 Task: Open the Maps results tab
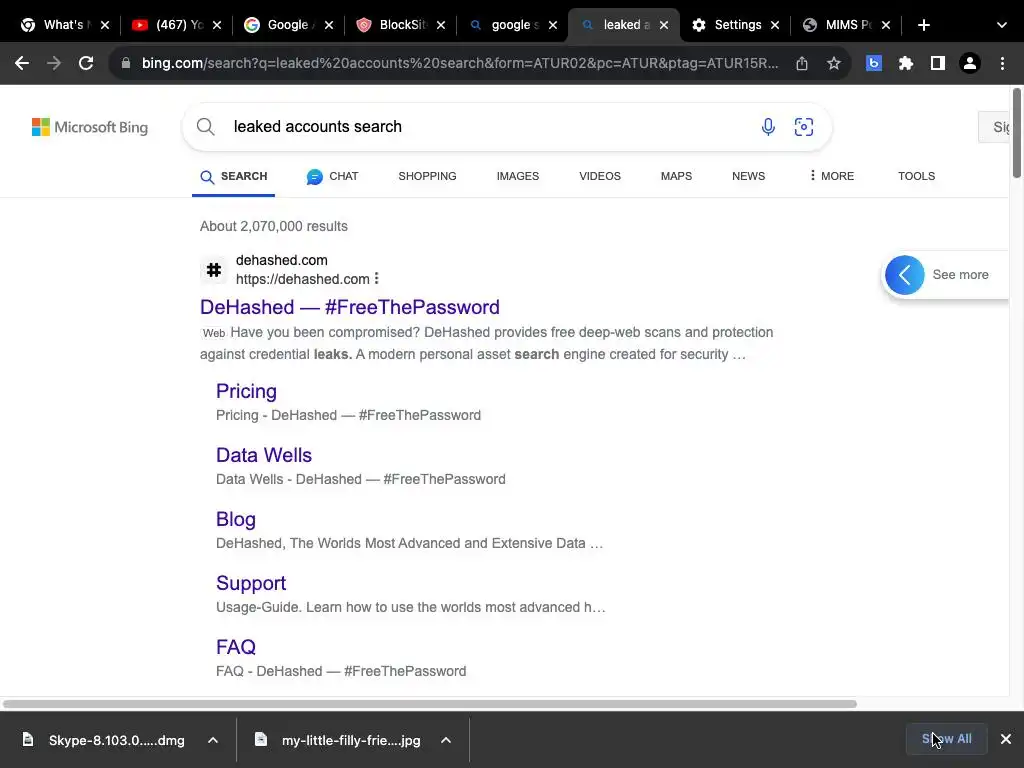(x=676, y=176)
